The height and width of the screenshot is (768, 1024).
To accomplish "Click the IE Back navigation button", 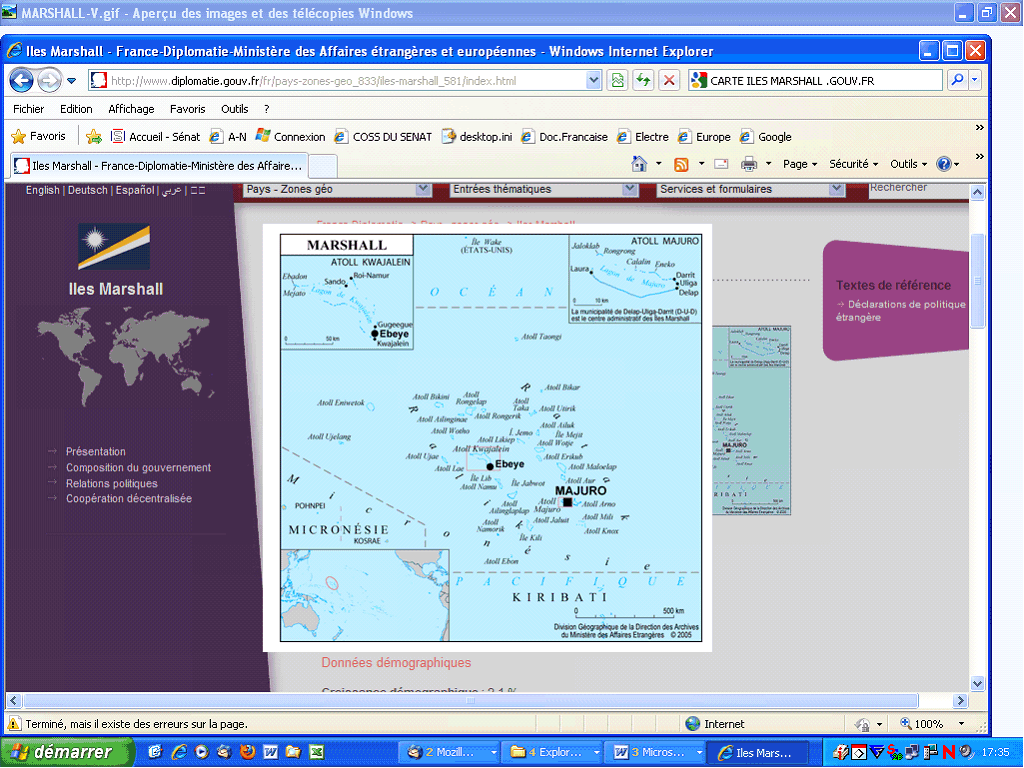I will [22, 81].
